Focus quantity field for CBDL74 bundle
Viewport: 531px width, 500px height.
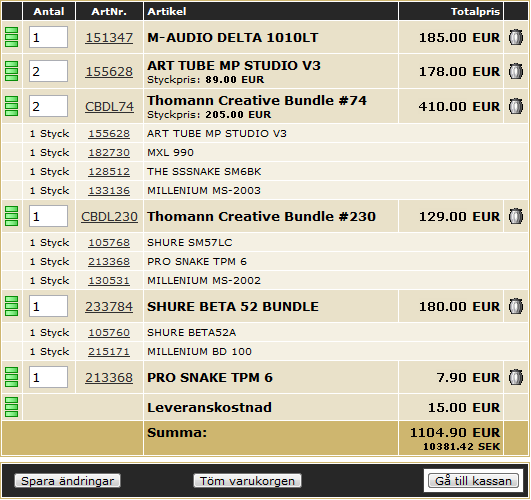point(48,106)
